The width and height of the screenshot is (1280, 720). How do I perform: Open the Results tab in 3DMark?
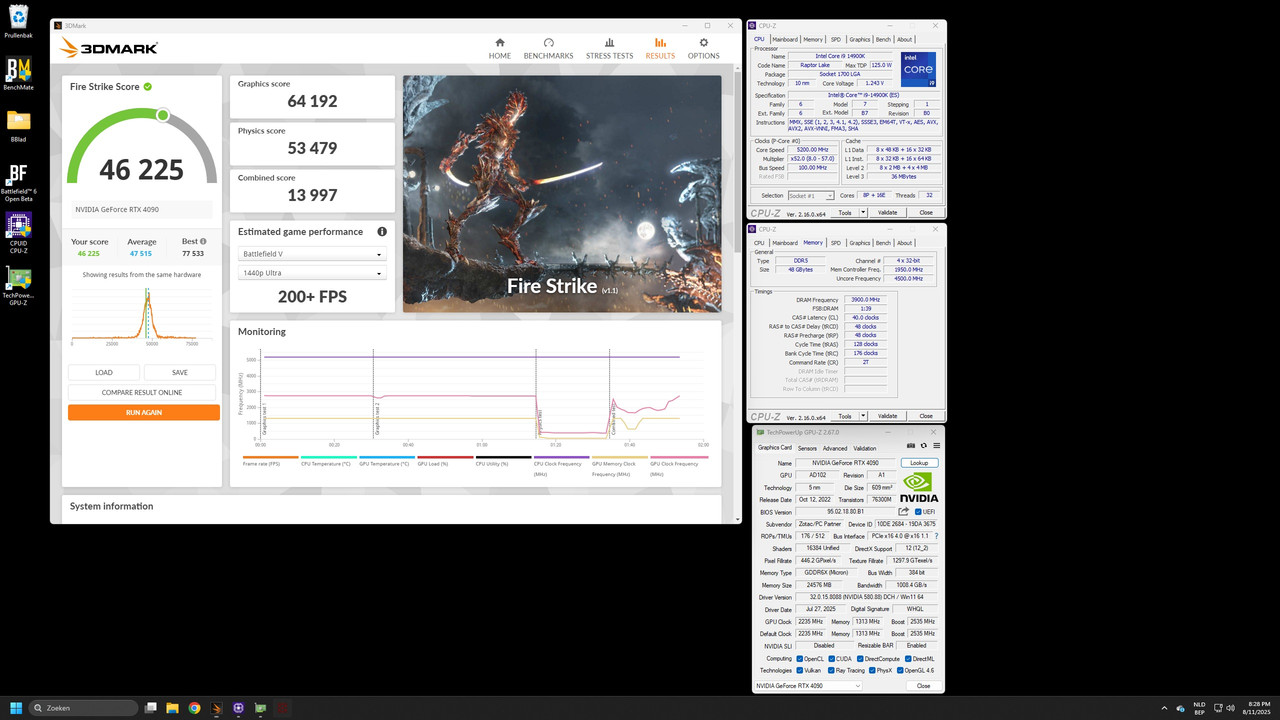pos(660,48)
